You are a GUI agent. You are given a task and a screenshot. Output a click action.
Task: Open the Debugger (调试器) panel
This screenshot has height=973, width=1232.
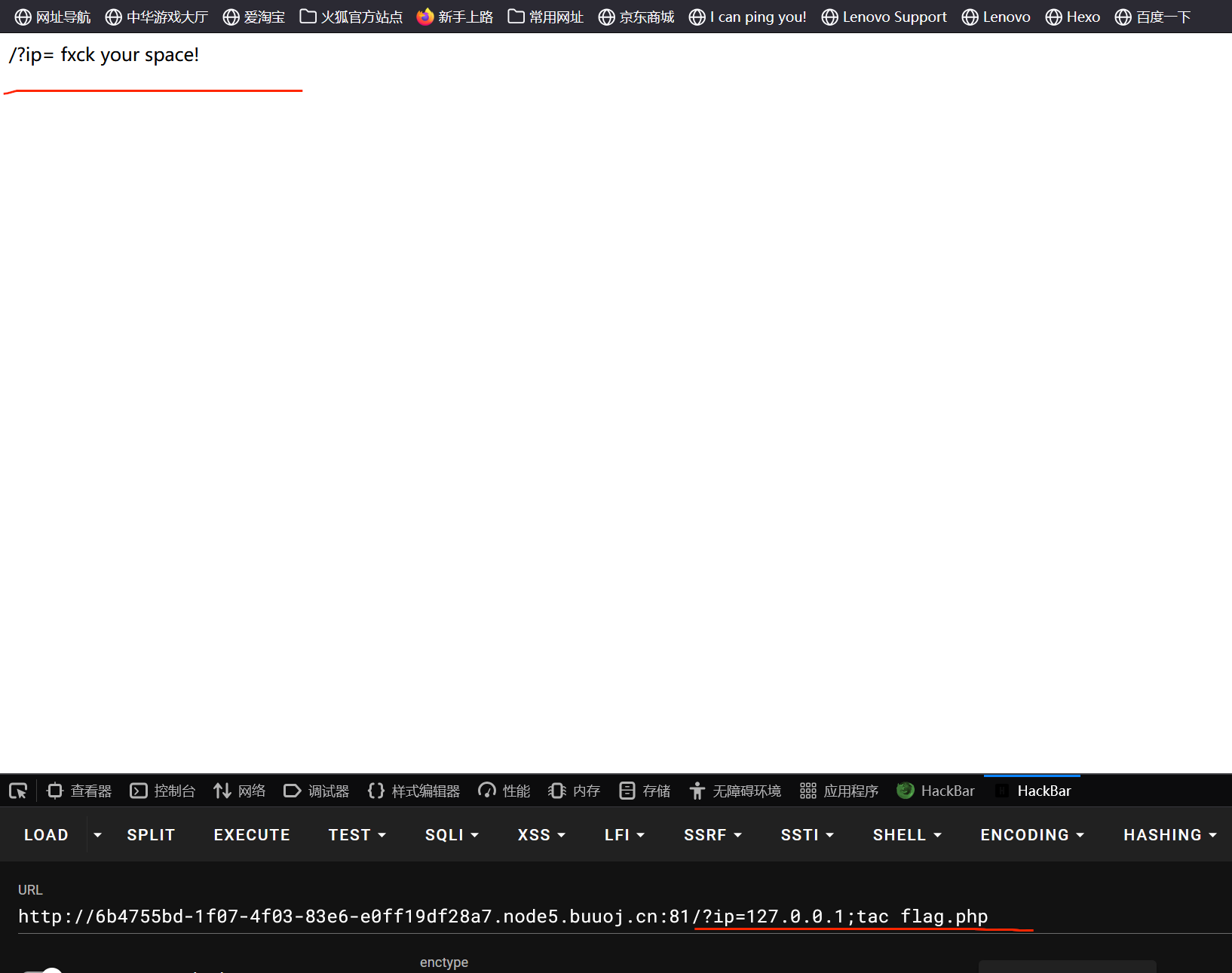point(317,791)
